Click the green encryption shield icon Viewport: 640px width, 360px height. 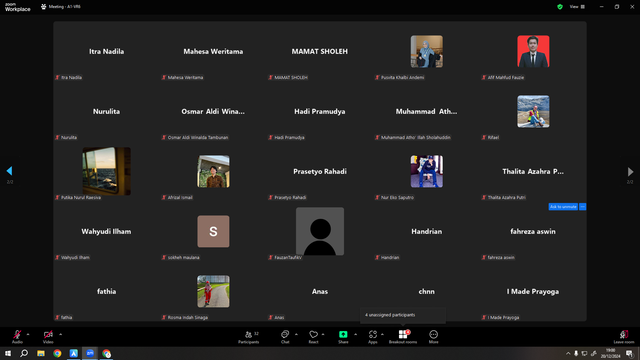click(560, 7)
